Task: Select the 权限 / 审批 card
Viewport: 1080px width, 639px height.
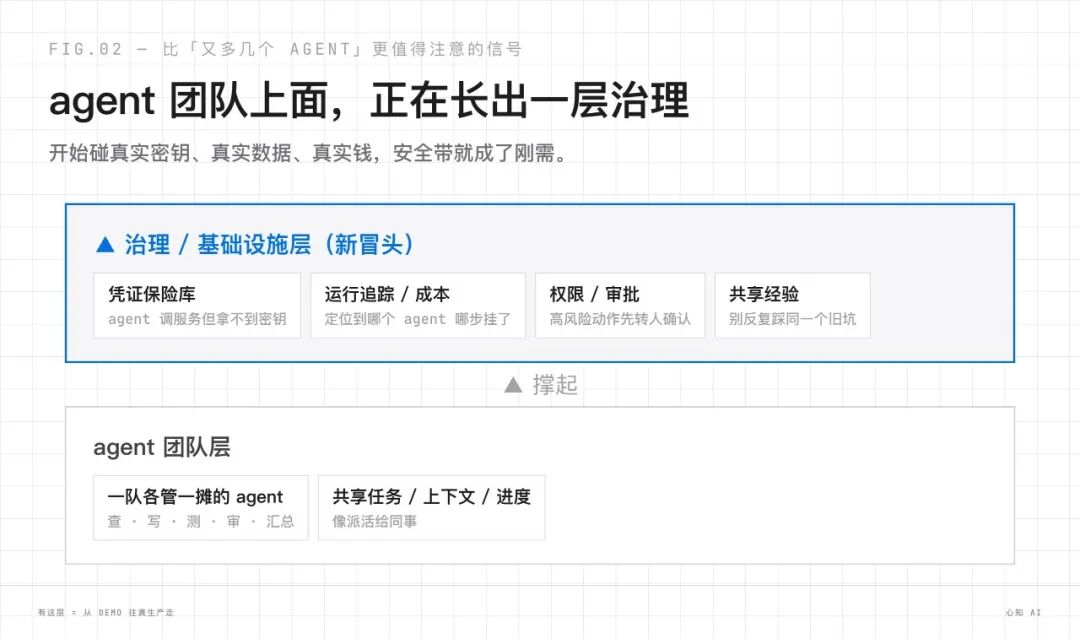Action: pyautogui.click(x=620, y=306)
